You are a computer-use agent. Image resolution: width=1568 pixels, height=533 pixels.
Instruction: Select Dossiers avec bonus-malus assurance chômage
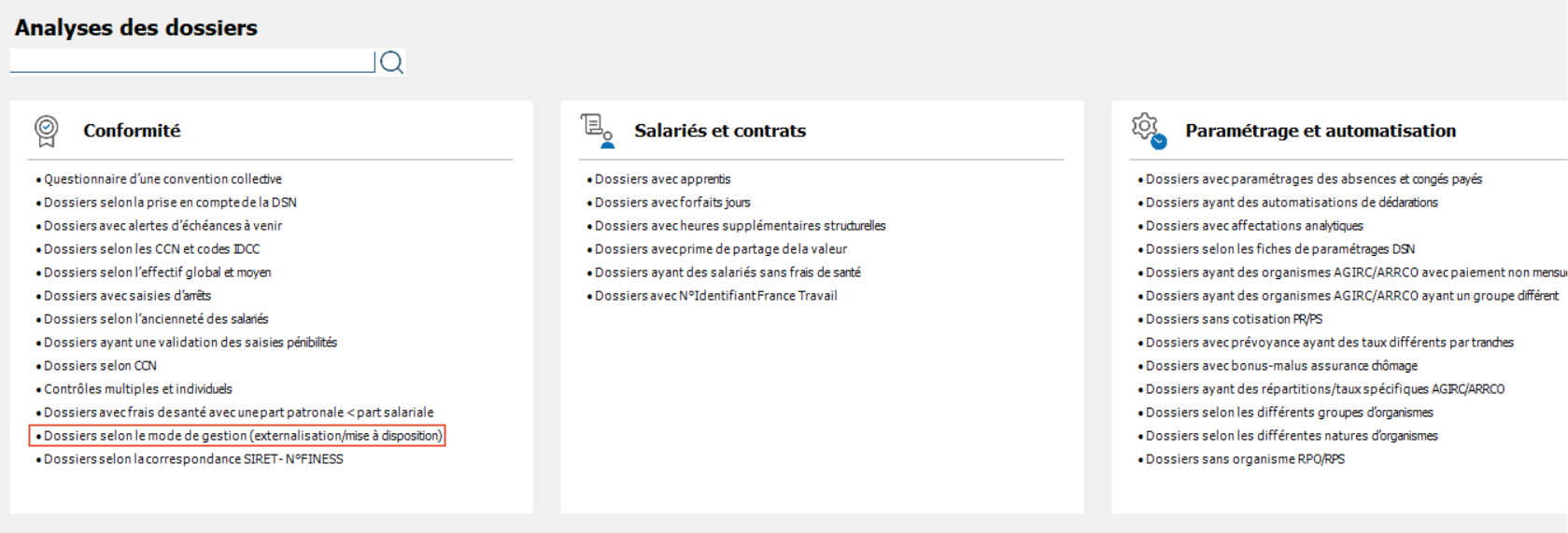point(1281,366)
